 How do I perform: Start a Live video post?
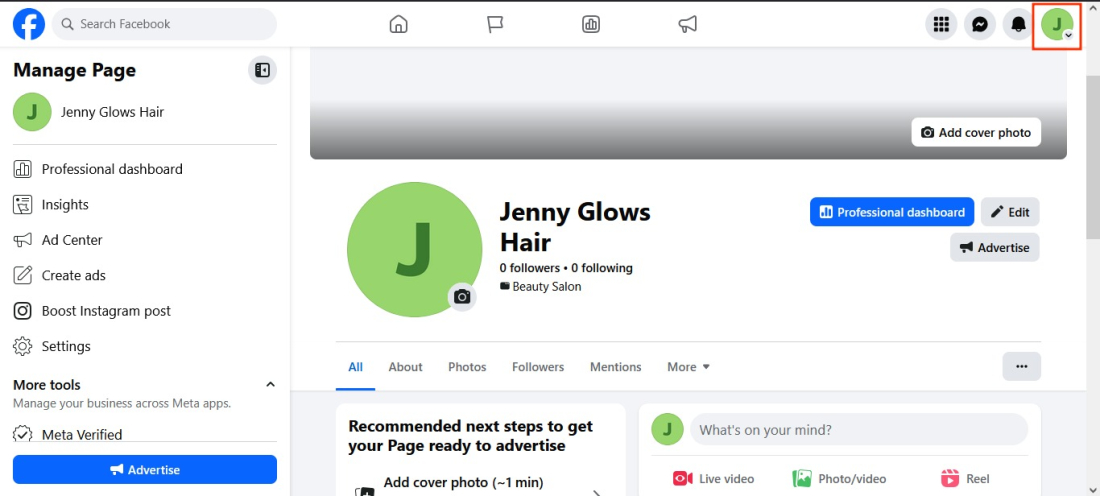tap(714, 479)
